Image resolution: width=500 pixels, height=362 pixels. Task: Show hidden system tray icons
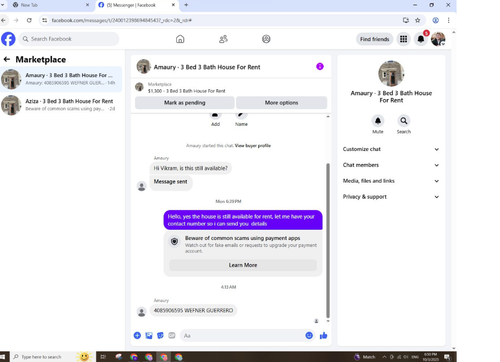coord(384,357)
